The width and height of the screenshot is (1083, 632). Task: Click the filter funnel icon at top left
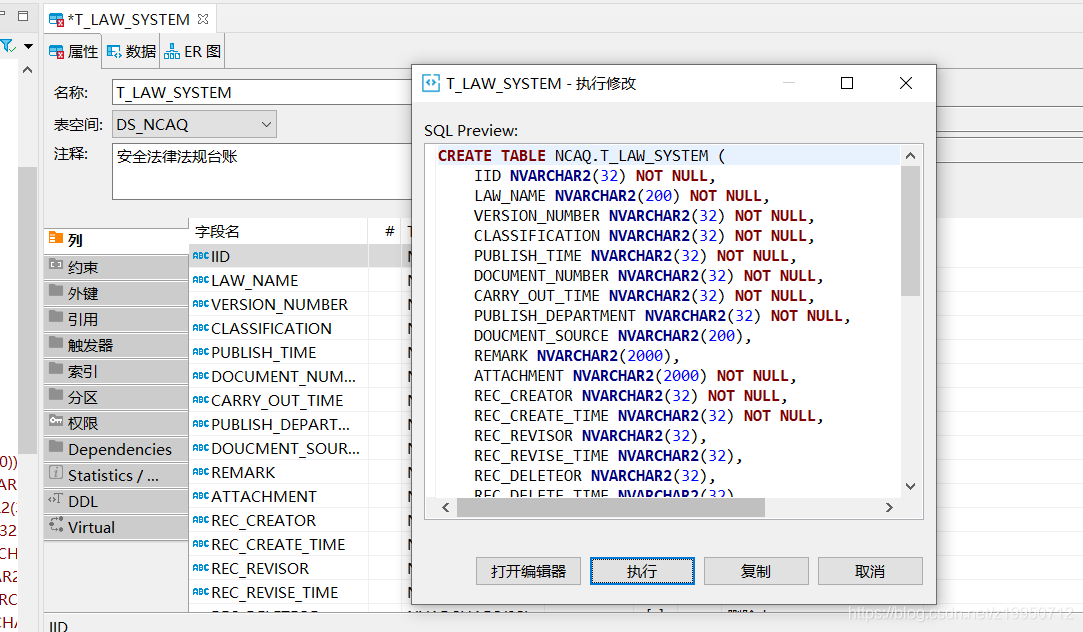pyautogui.click(x=8, y=46)
